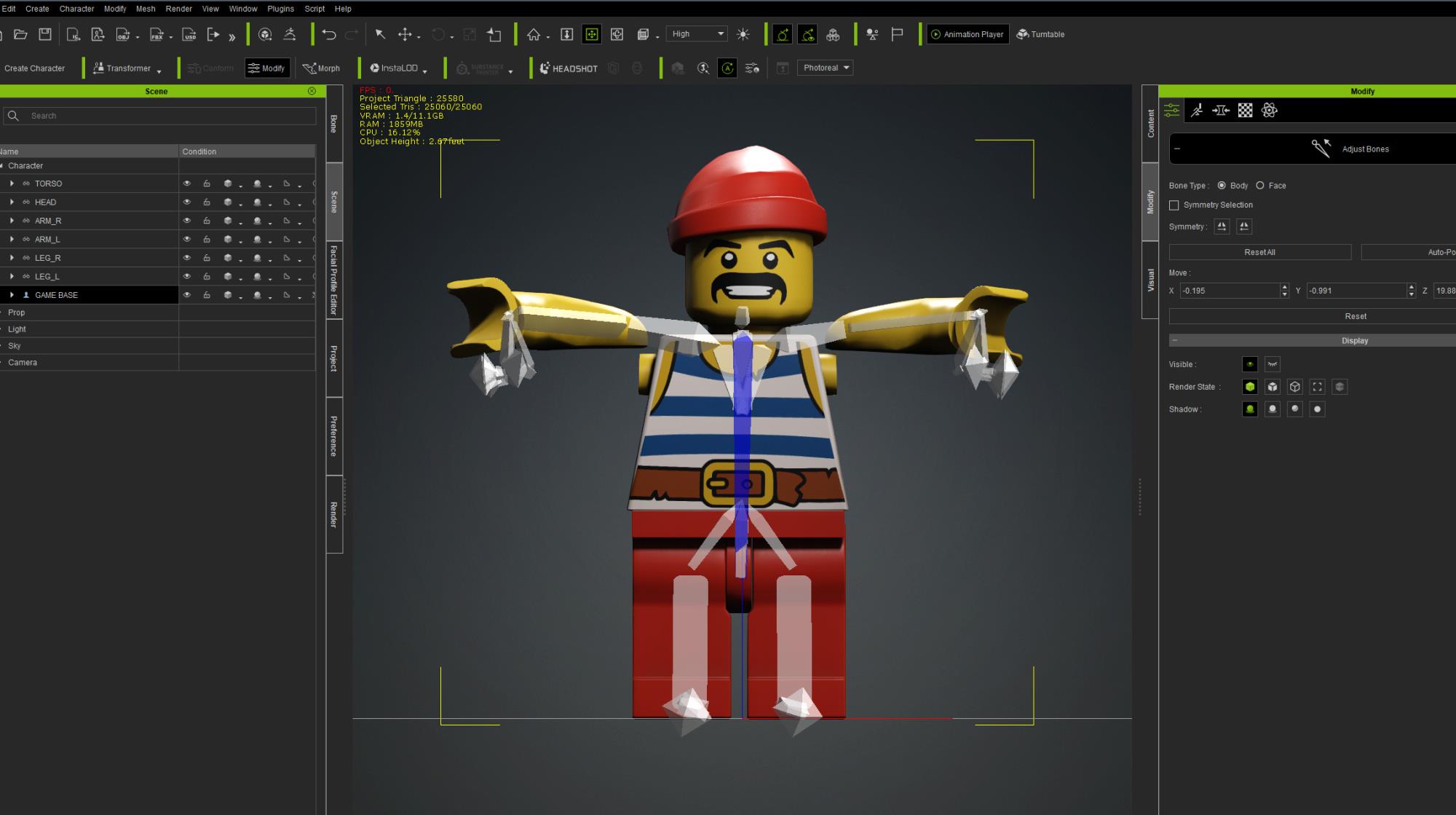Image resolution: width=1456 pixels, height=815 pixels.
Task: Choose the Select arrow tool
Action: (x=380, y=34)
